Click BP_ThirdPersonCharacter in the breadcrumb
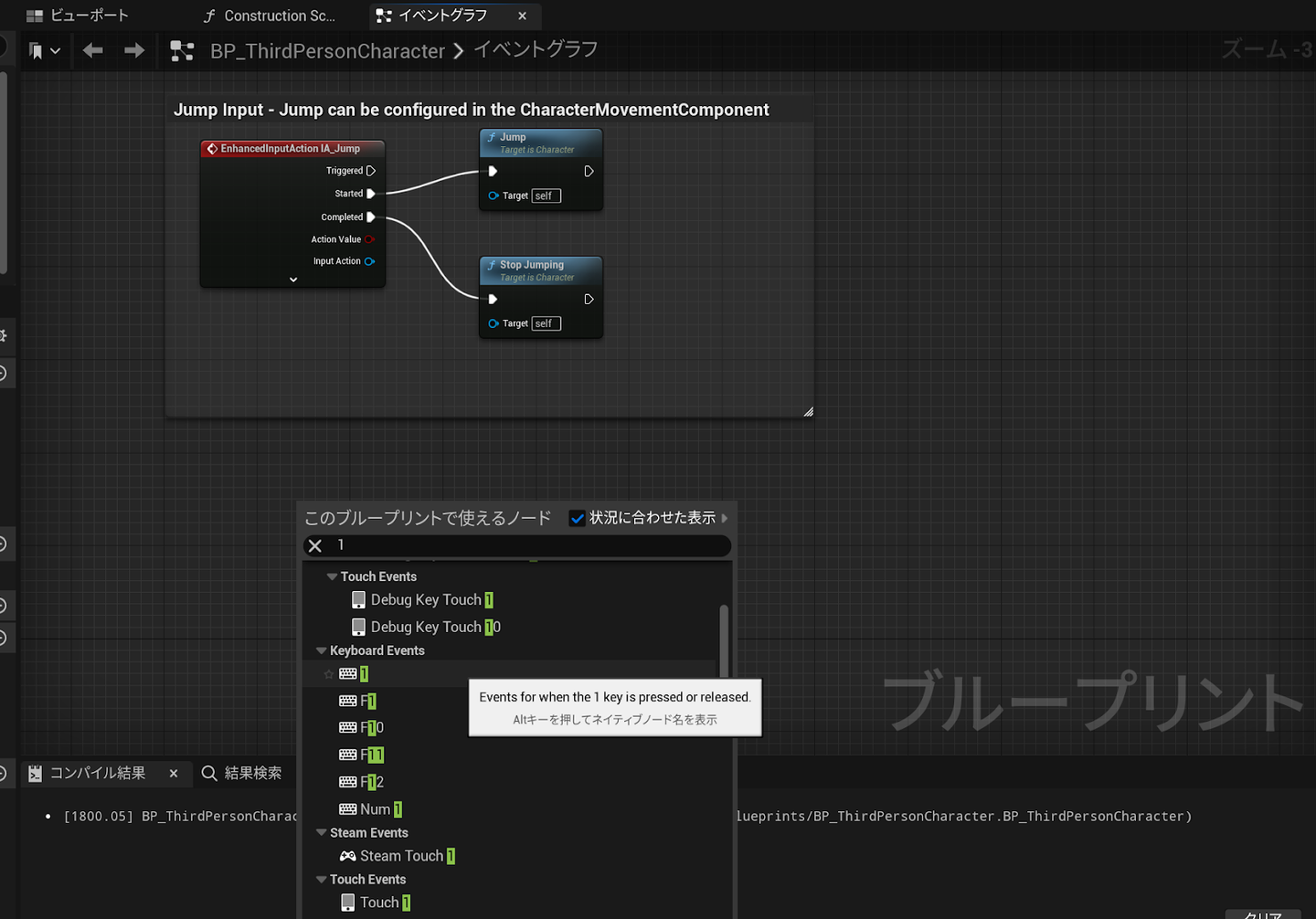 tap(327, 51)
